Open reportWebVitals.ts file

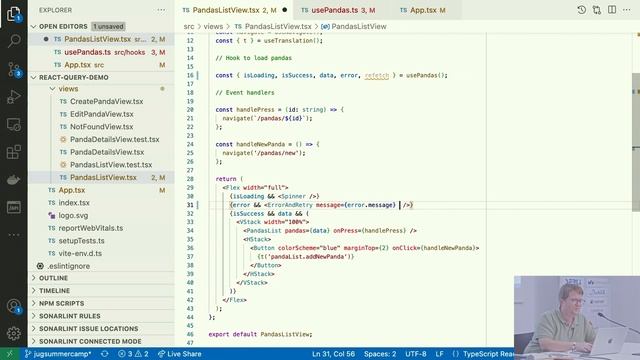coord(102,228)
